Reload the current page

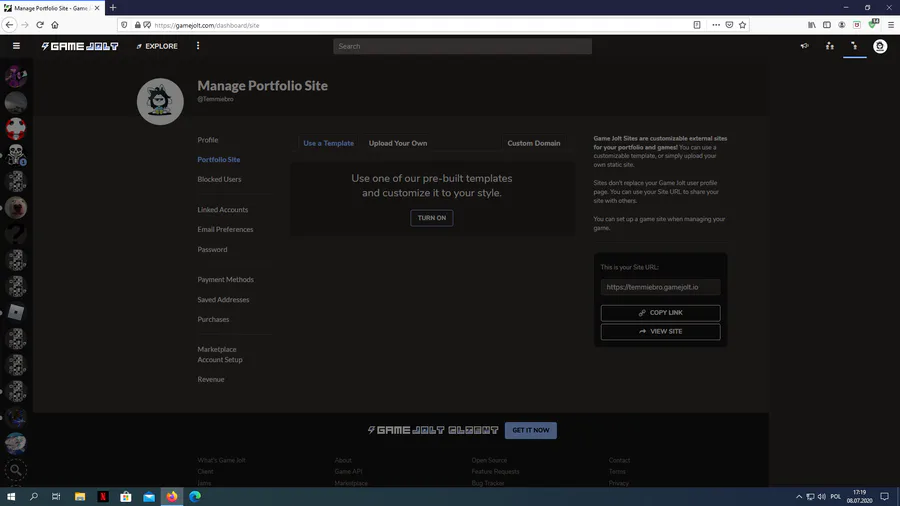[40, 25]
